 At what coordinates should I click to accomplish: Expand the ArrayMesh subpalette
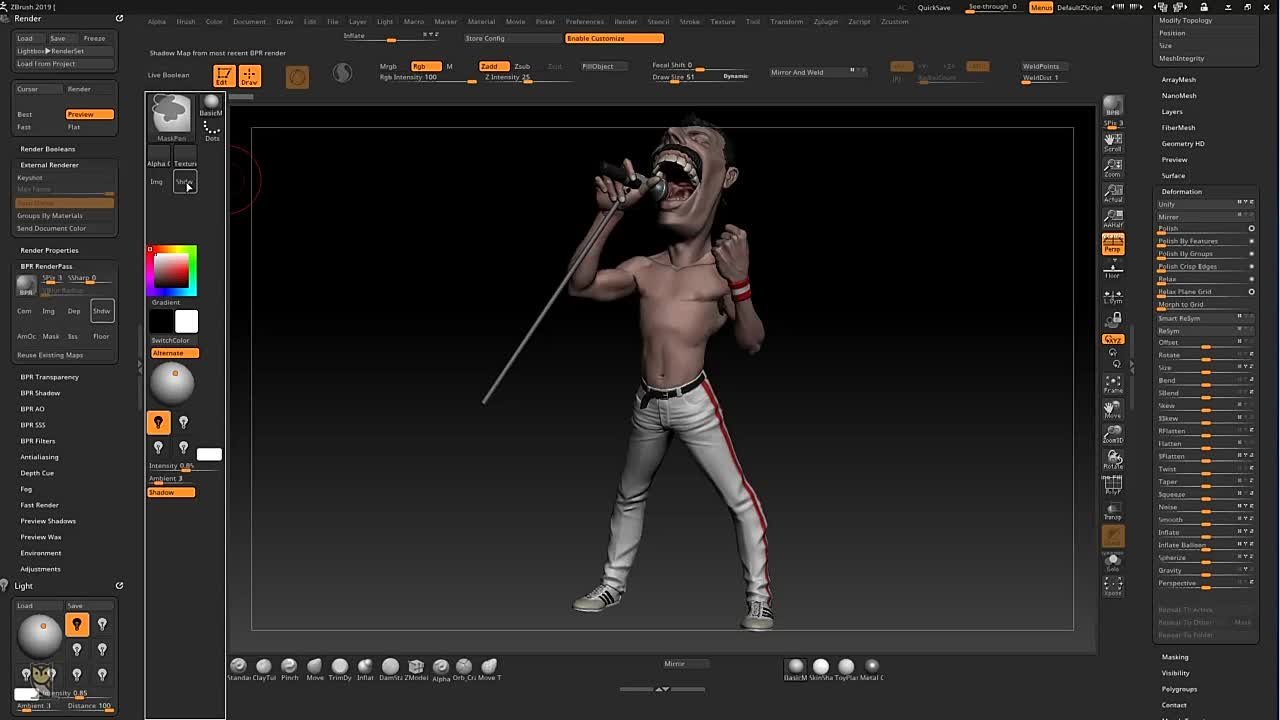1179,80
